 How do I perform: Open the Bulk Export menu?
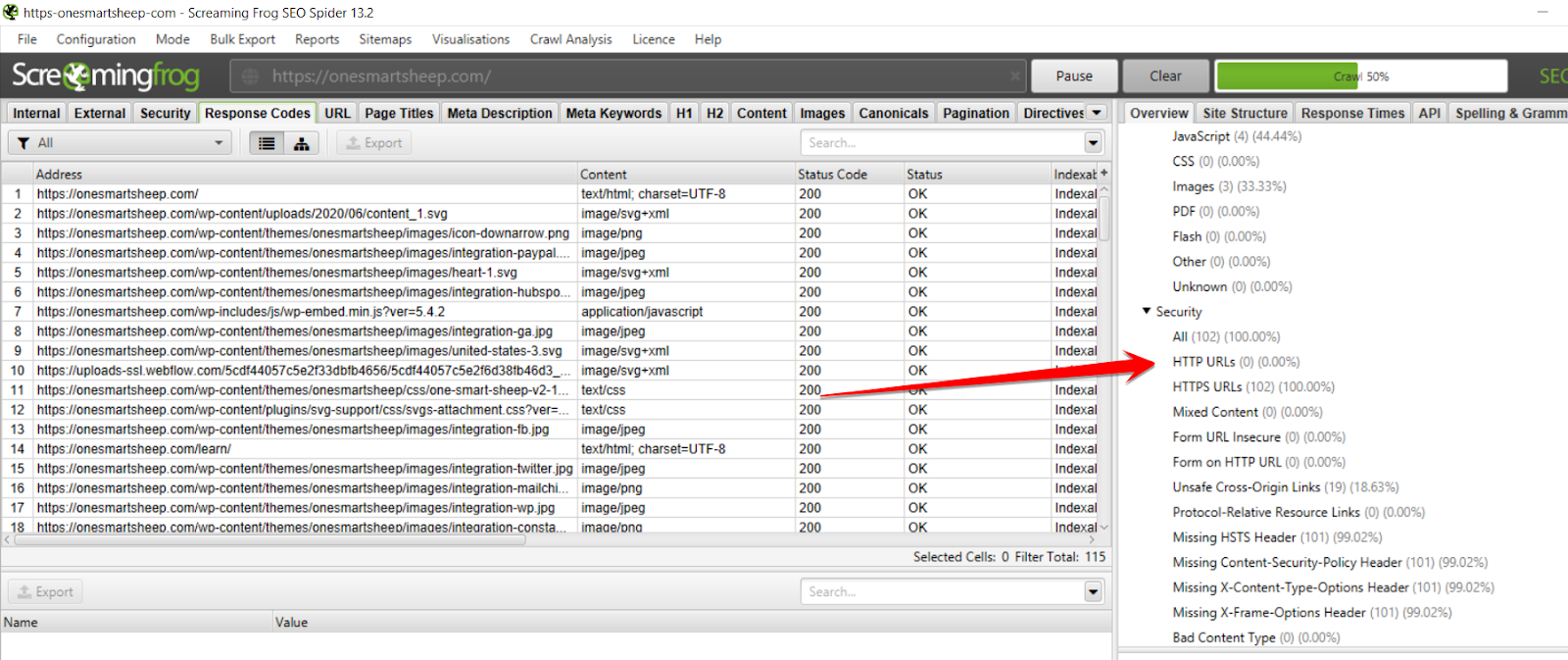tap(242, 39)
